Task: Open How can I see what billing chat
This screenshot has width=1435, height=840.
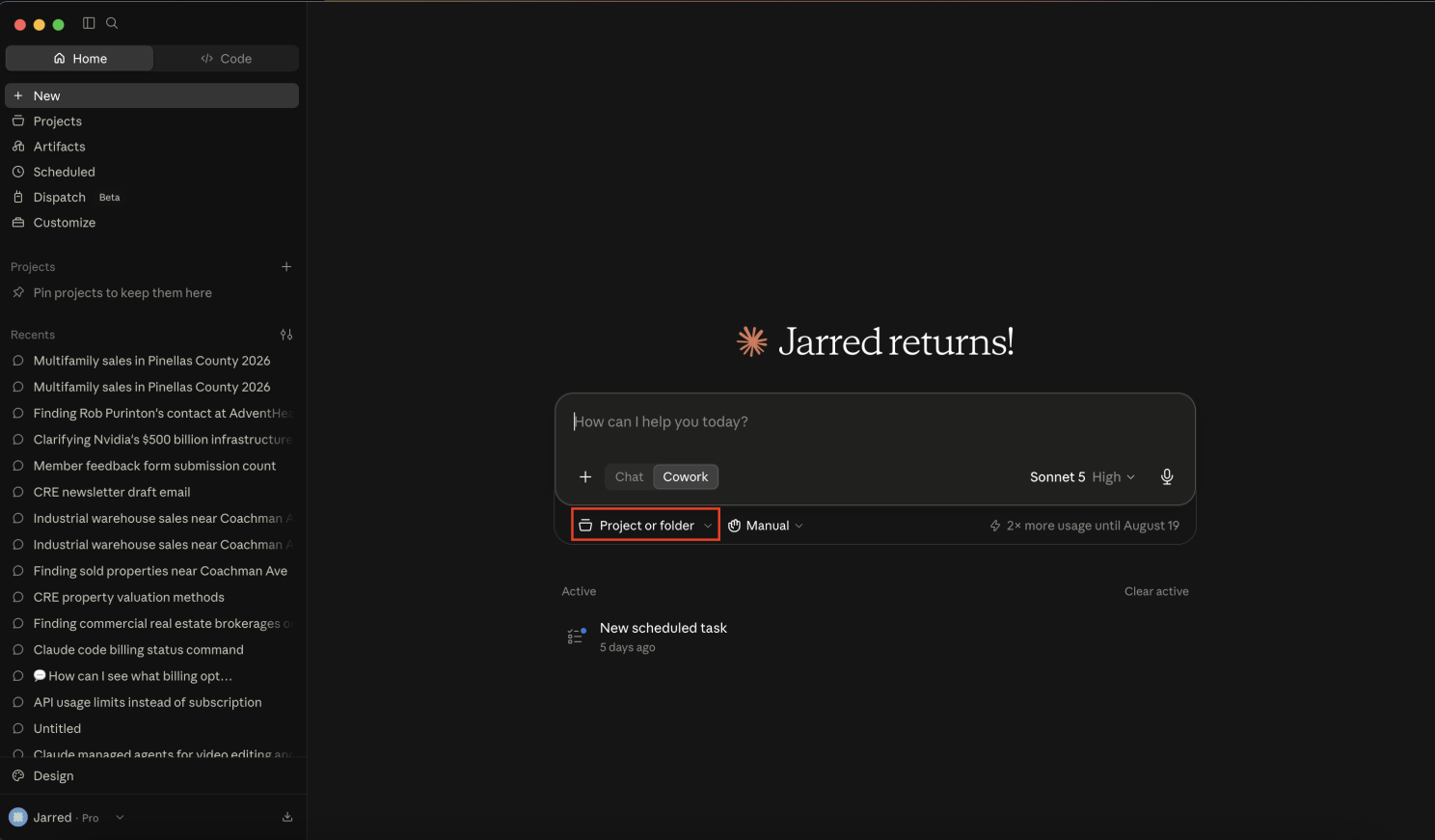Action: [152, 676]
